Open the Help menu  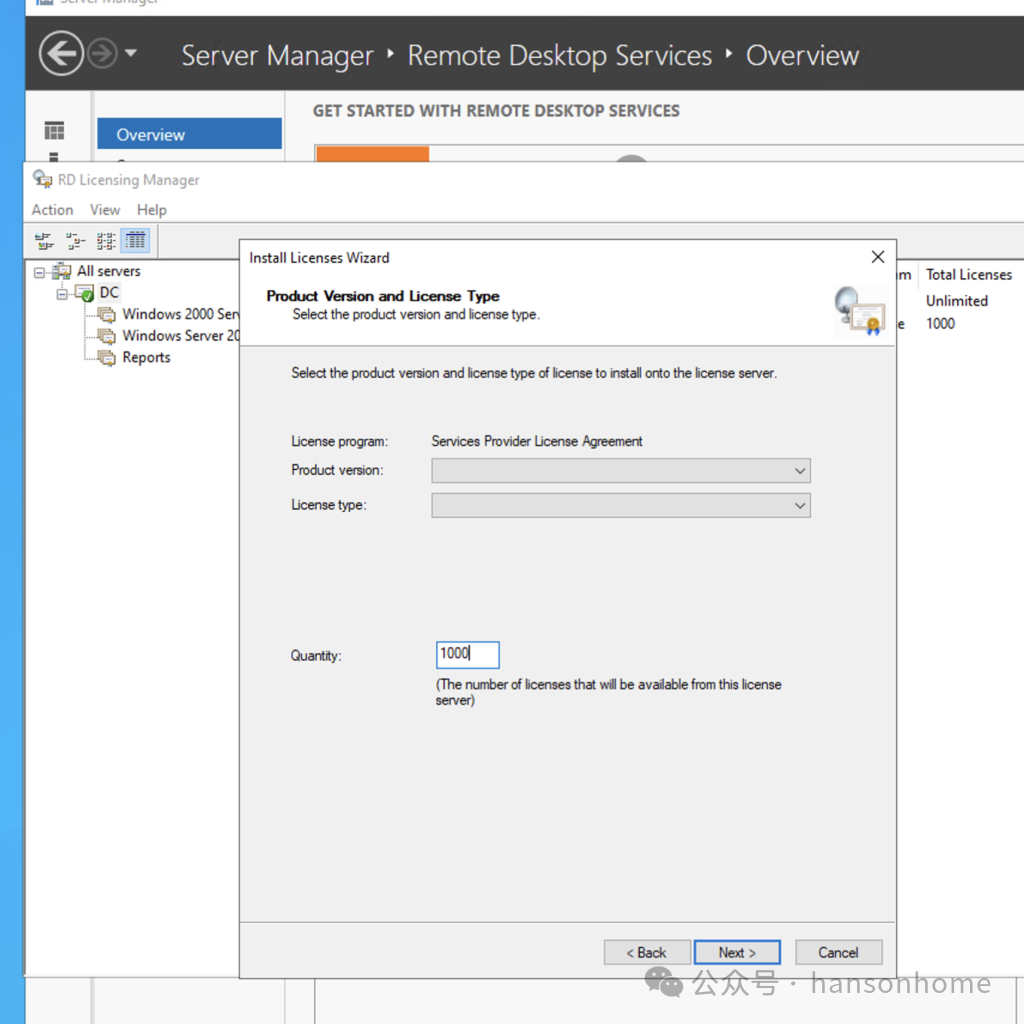152,210
